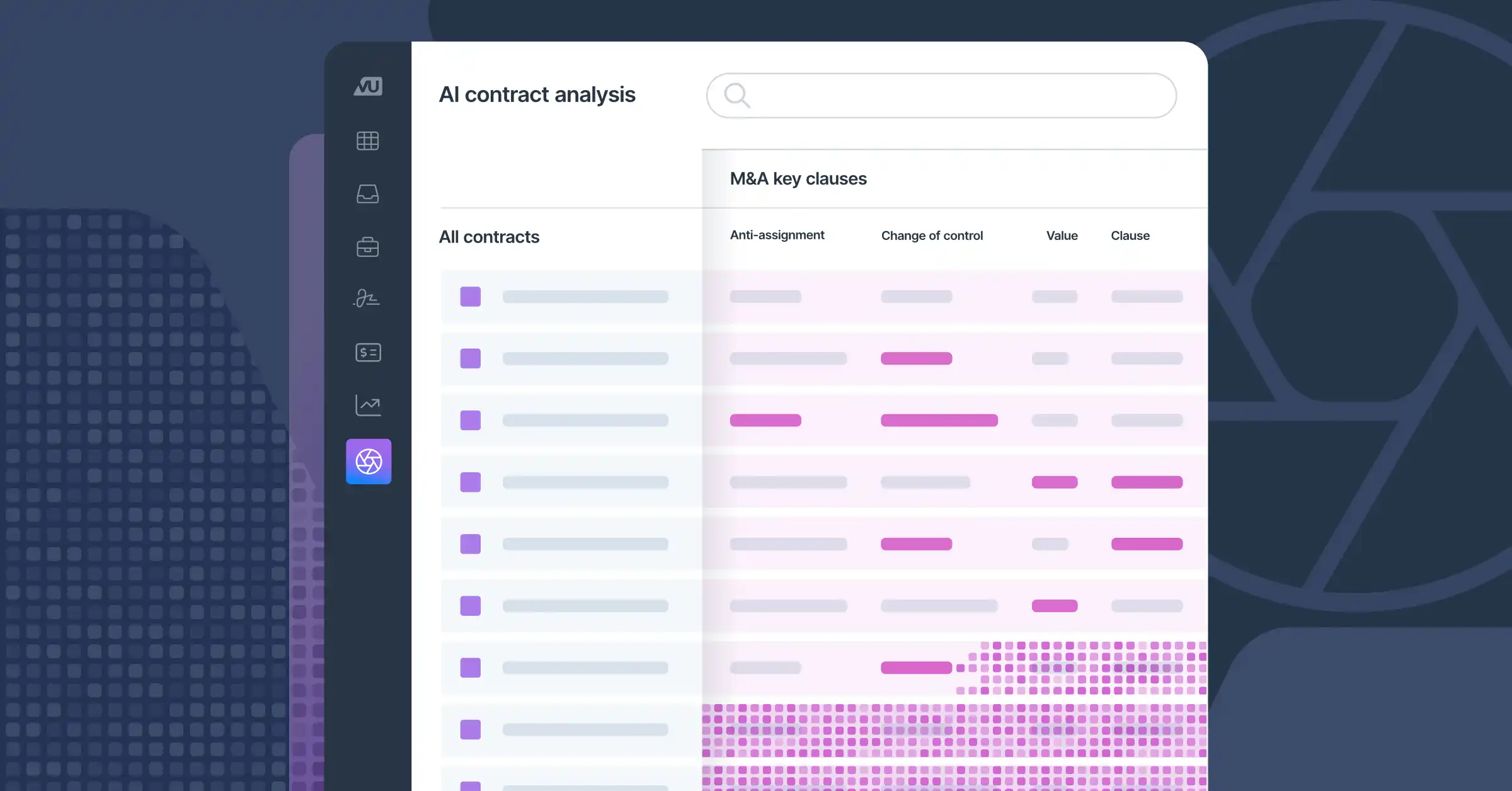Click the Change of control column header
The width and height of the screenshot is (1512, 791).
(x=932, y=236)
